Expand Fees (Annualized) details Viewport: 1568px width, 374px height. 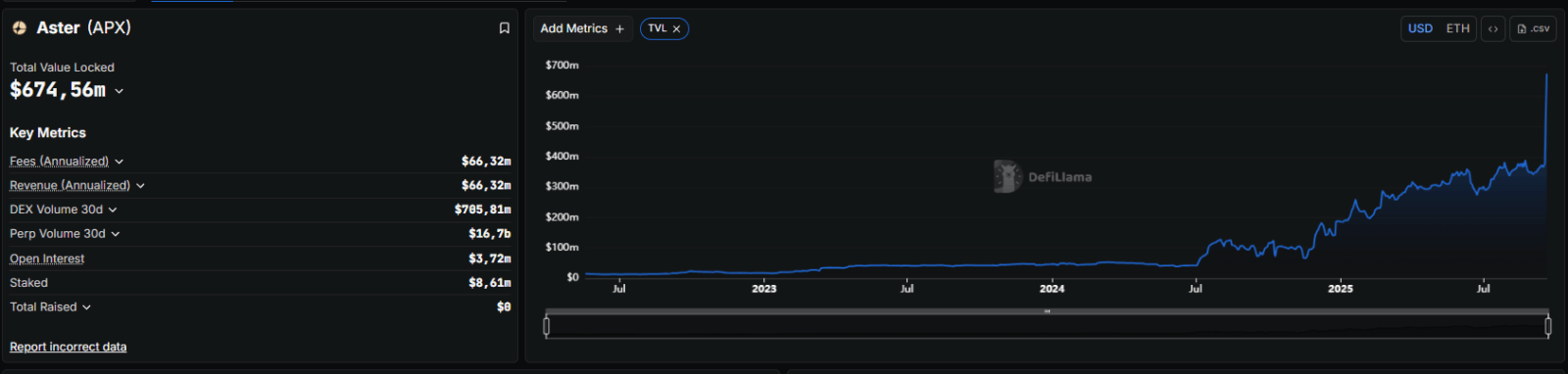120,162
